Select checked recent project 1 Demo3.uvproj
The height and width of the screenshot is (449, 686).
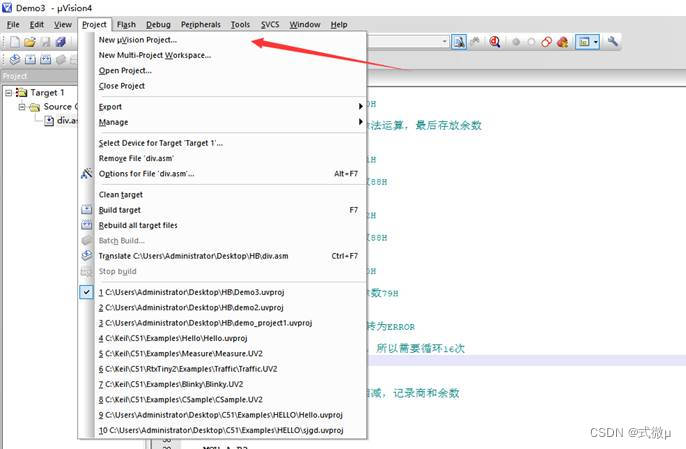coord(223,292)
